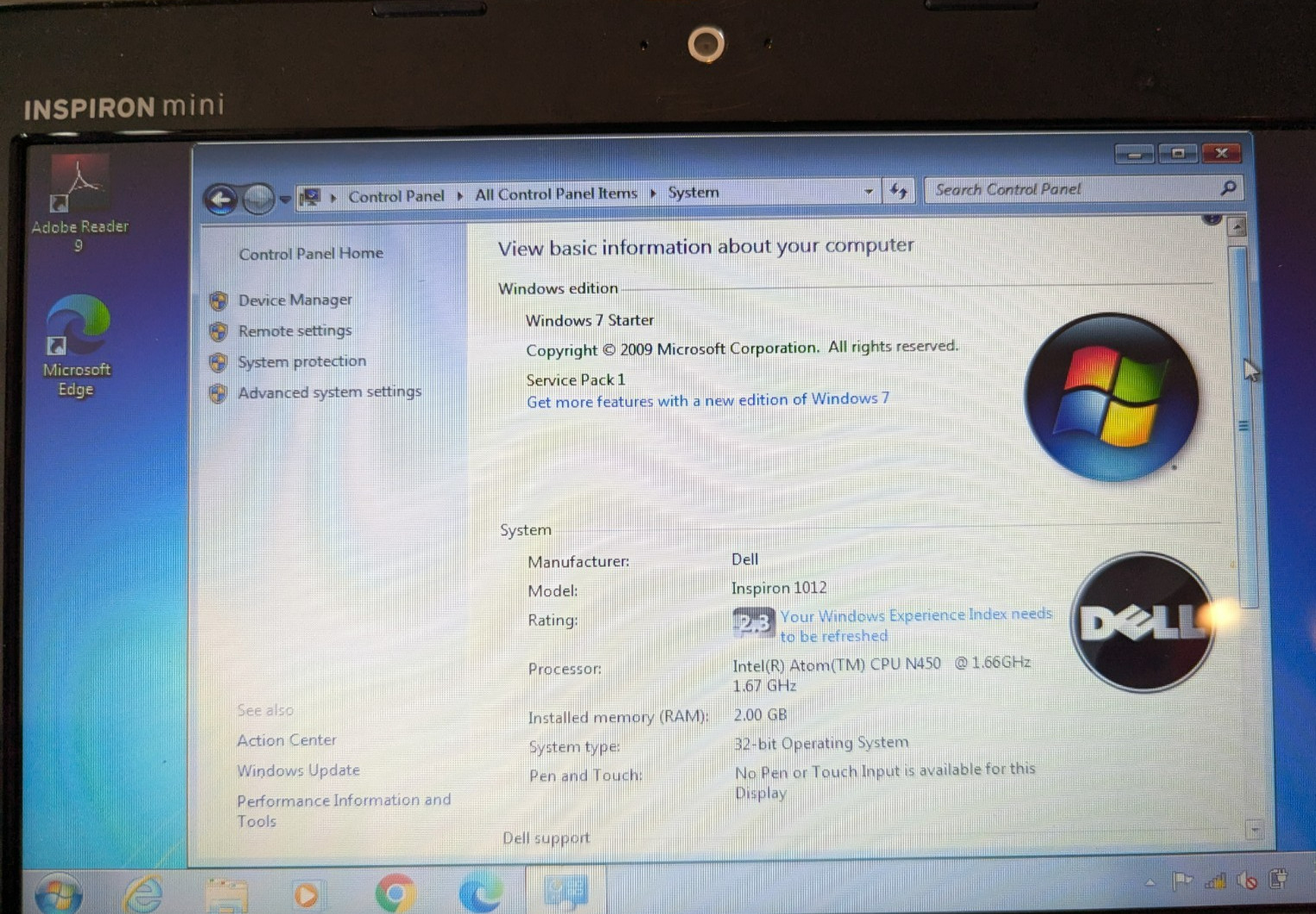The image size is (1316, 914).
Task: Launch Google Chrome from taskbar
Action: 395,893
